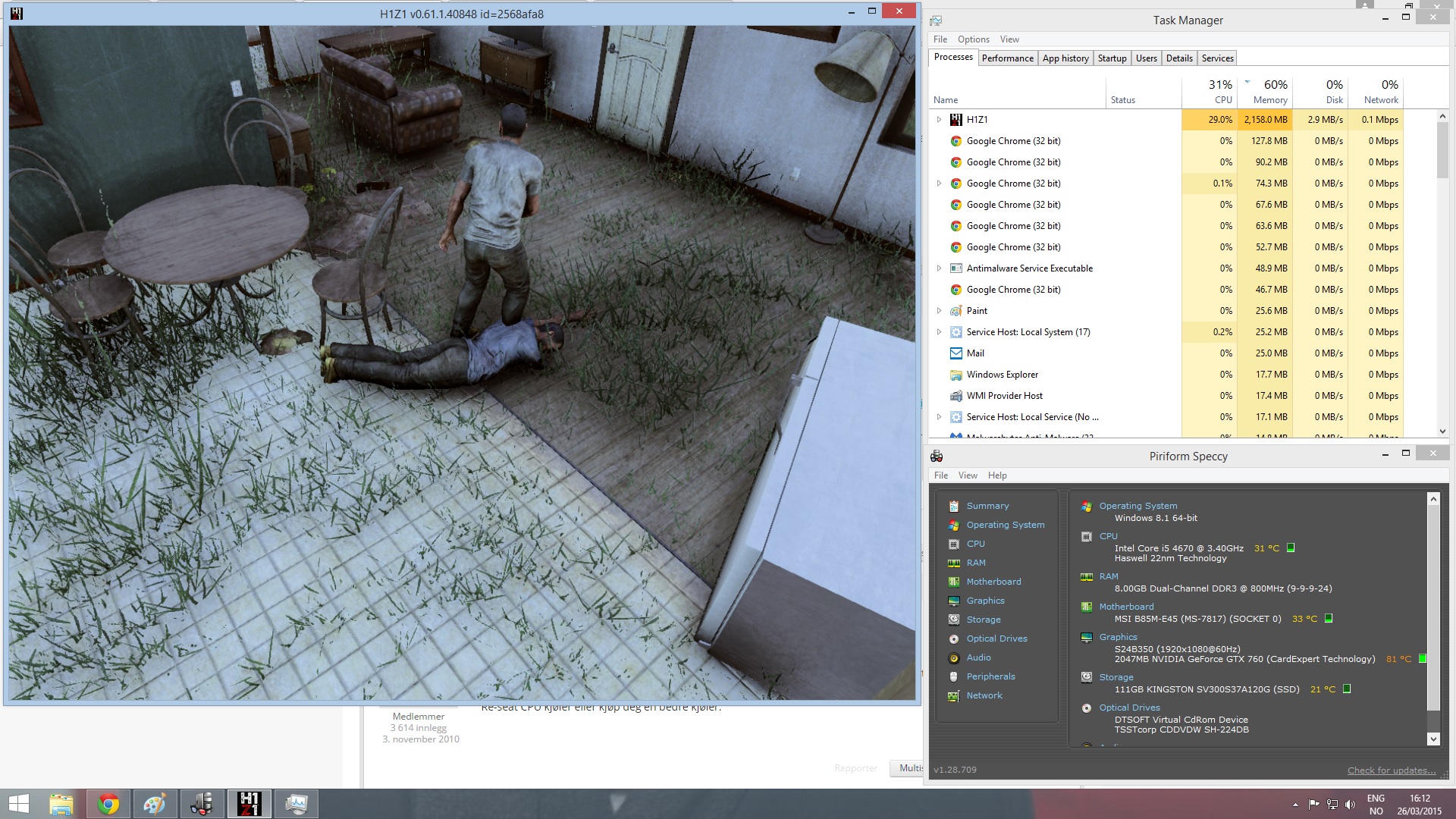Expand the third Google Chrome (74.3 MB) row

point(939,184)
